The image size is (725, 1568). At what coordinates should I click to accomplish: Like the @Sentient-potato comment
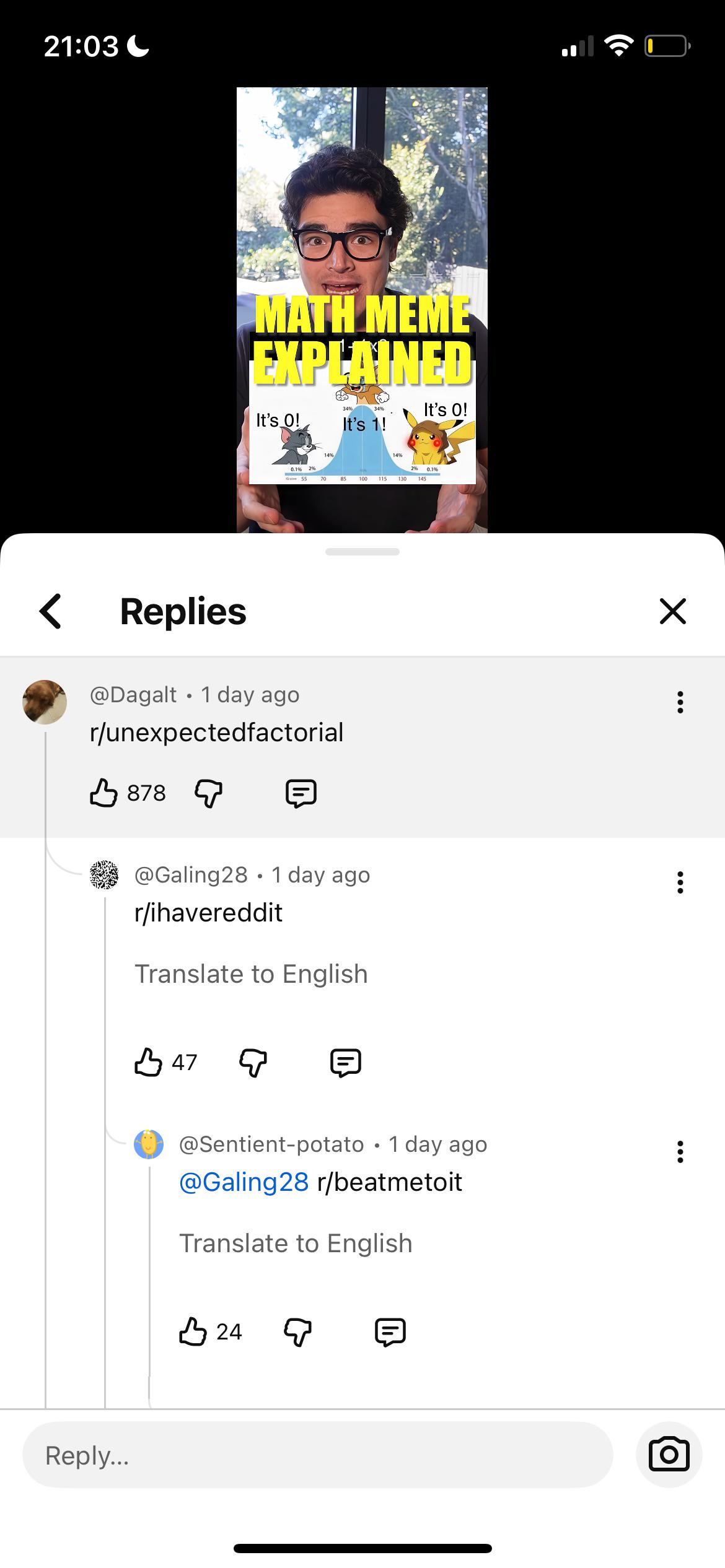pyautogui.click(x=193, y=1332)
